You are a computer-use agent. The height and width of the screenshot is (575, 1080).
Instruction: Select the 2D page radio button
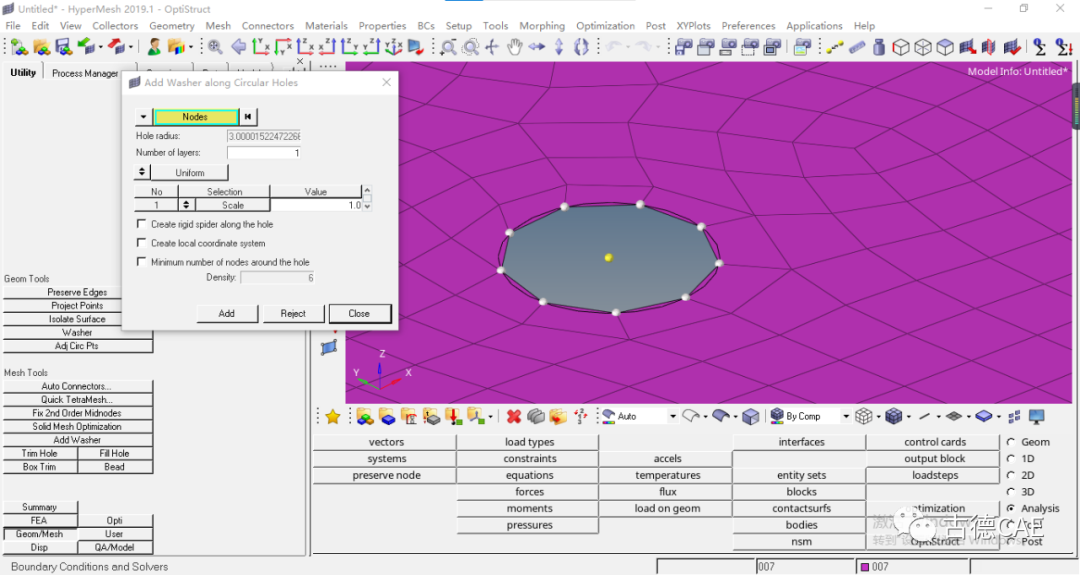pos(1011,475)
